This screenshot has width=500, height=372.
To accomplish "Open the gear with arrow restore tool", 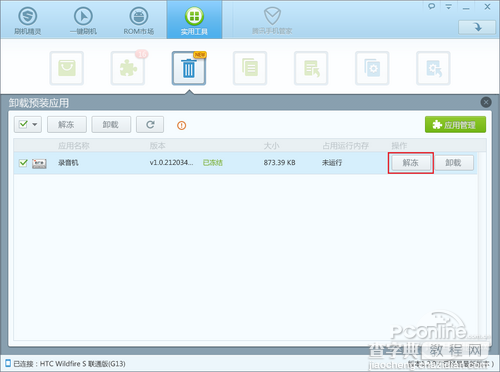I will (433, 68).
